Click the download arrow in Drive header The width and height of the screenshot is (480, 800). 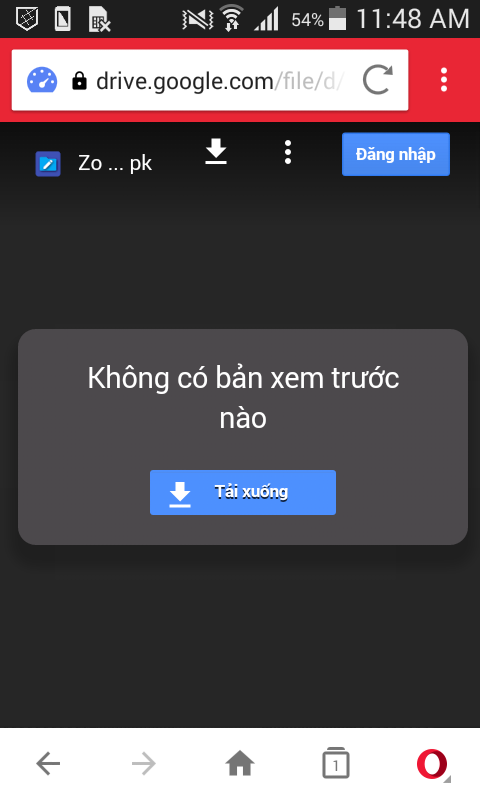tap(216, 152)
